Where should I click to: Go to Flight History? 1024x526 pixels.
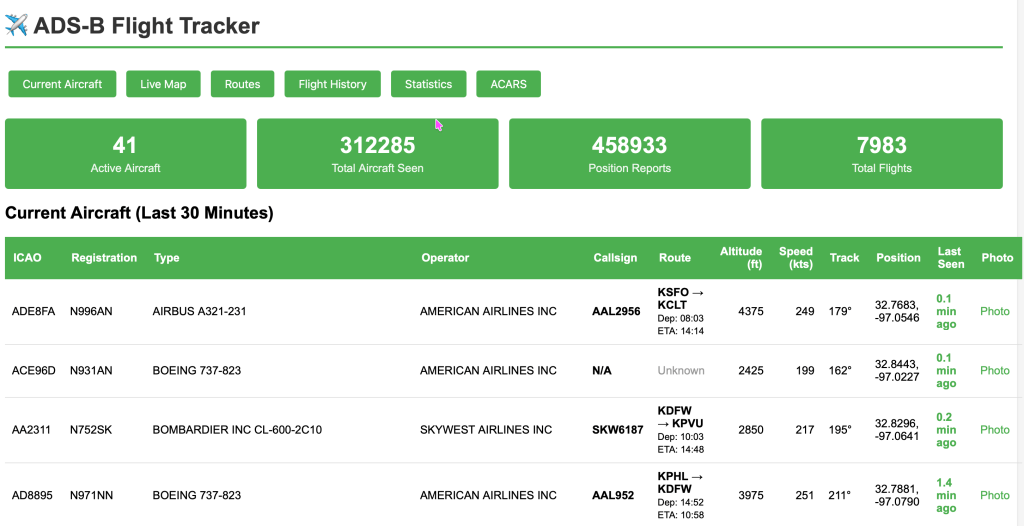332,84
